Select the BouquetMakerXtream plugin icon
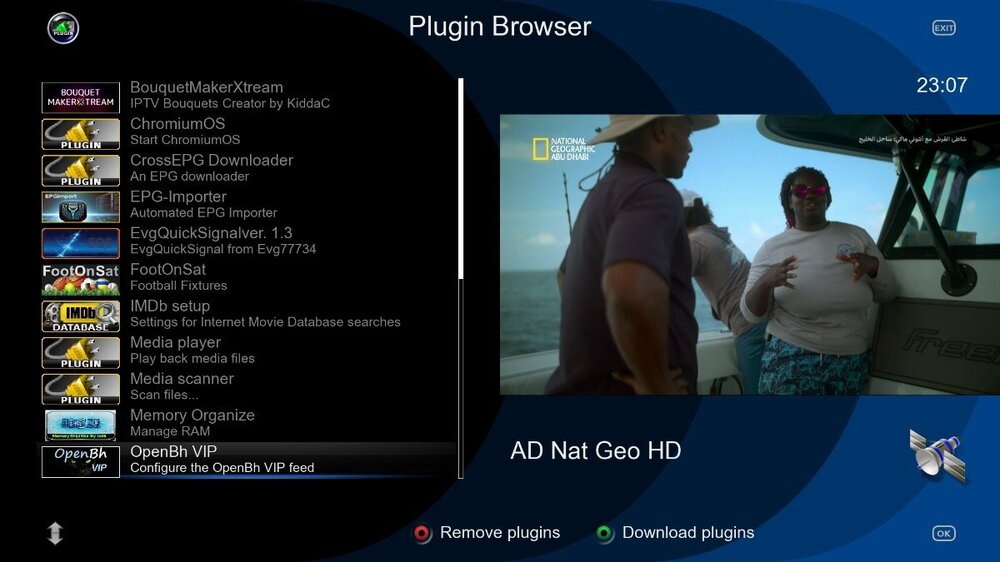 click(80, 98)
